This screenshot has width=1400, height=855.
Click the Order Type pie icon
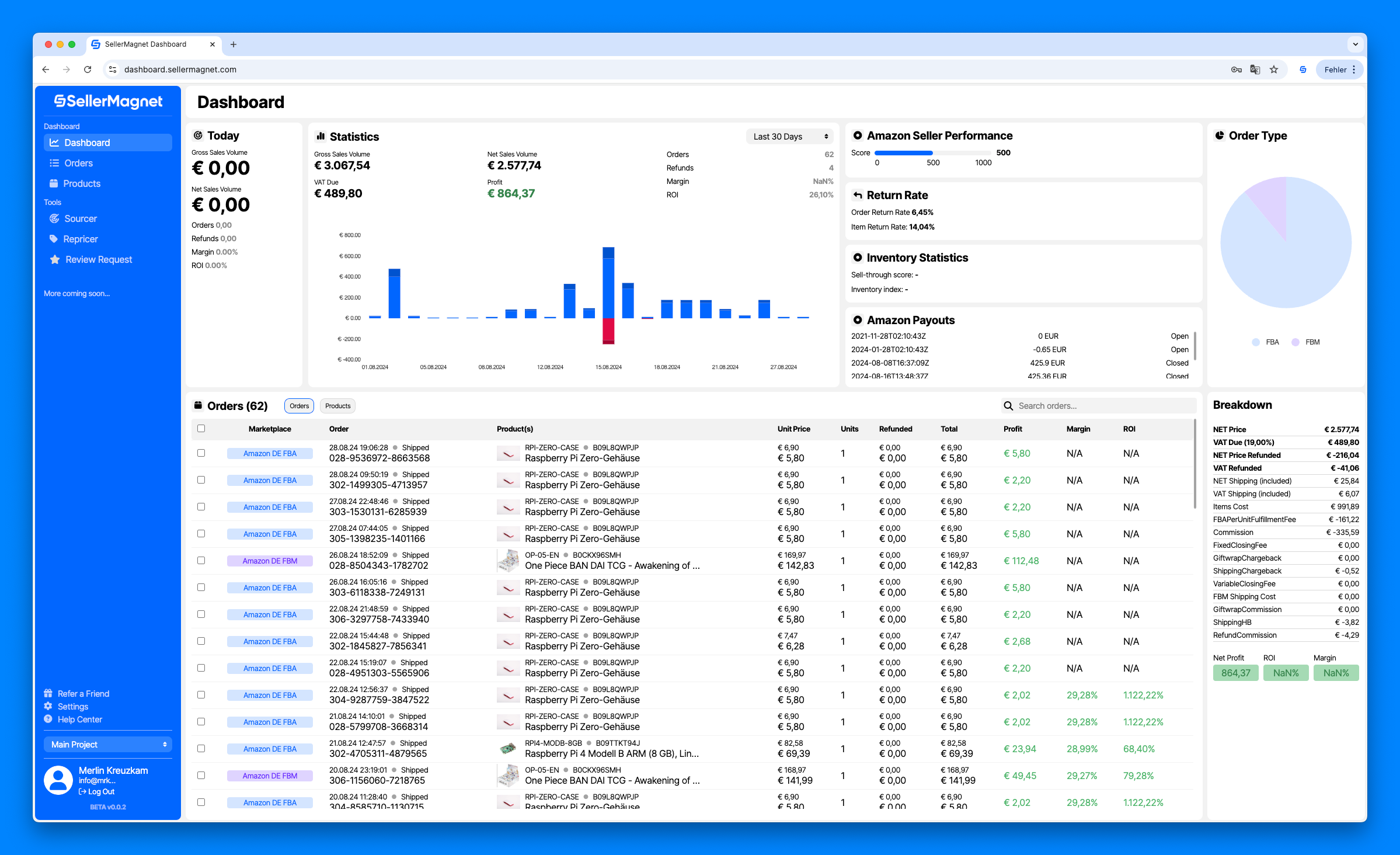tap(1220, 135)
